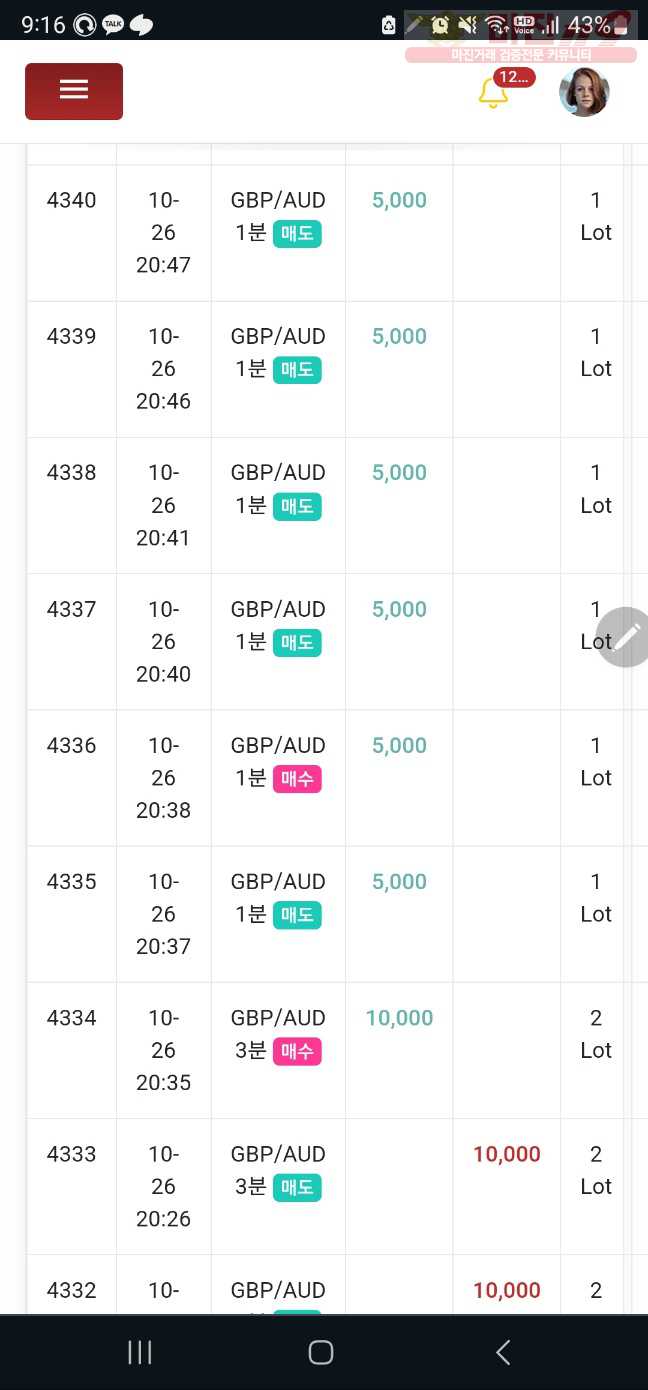648x1390 pixels.
Task: Click the 10,000 green amount in row 4334
Action: point(399,1018)
